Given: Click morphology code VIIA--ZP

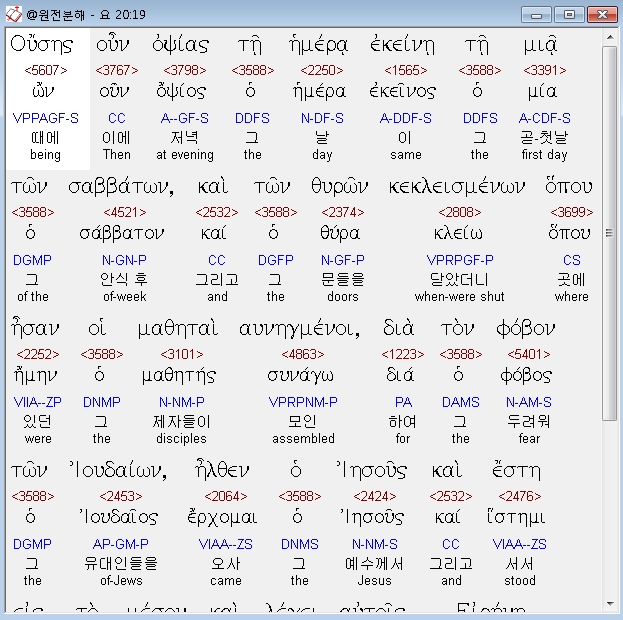Looking at the screenshot, I should [38, 402].
